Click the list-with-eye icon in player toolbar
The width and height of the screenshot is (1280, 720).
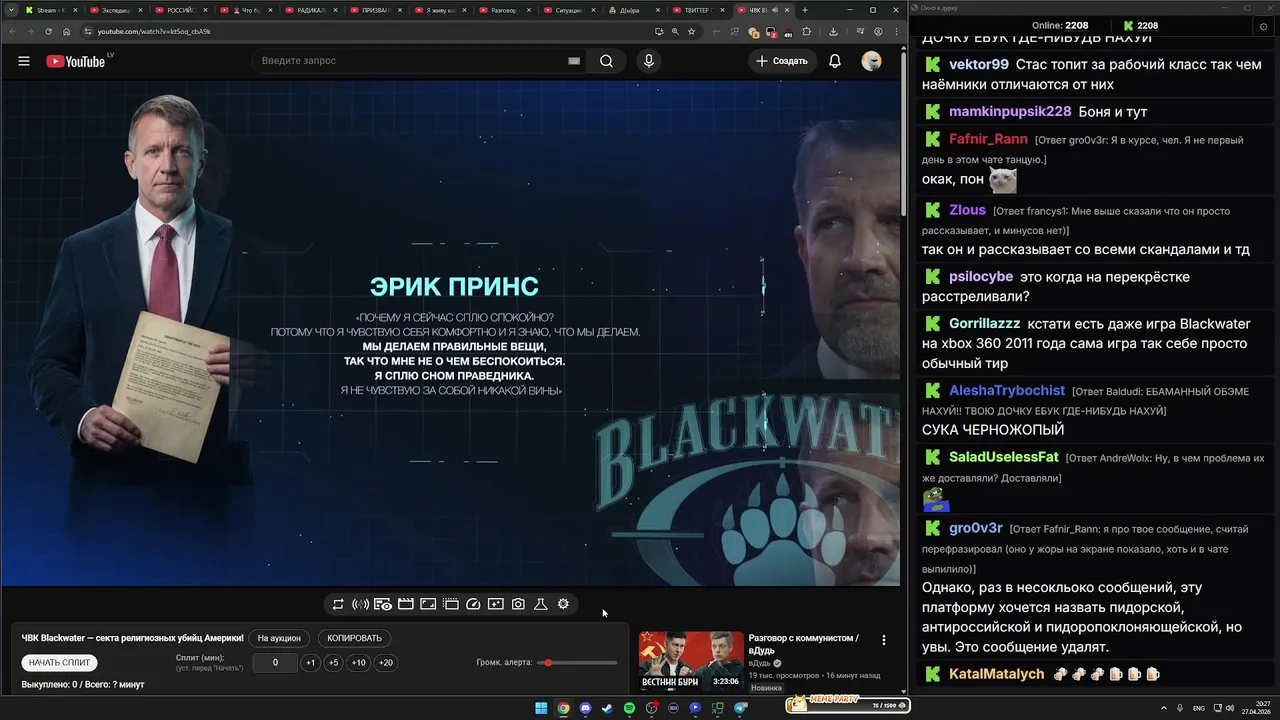[x=383, y=604]
